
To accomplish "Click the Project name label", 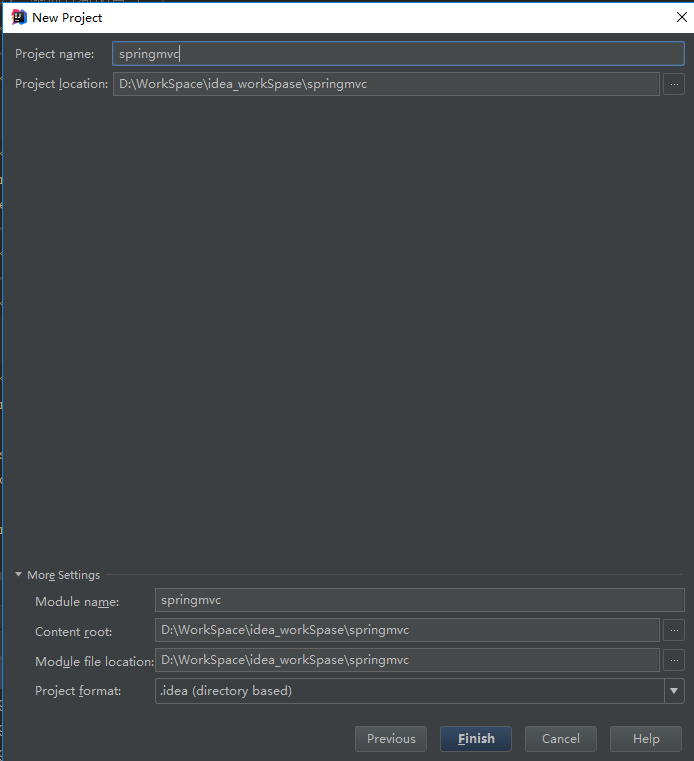I will click(54, 54).
